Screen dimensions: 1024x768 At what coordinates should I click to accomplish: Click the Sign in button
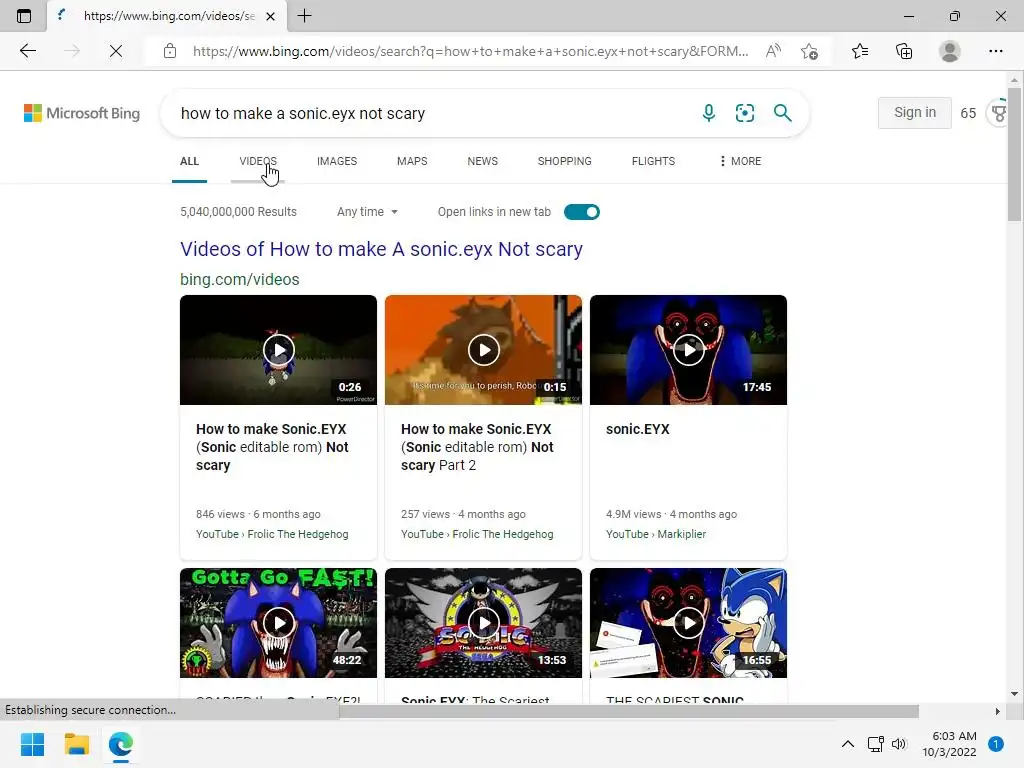(x=914, y=112)
